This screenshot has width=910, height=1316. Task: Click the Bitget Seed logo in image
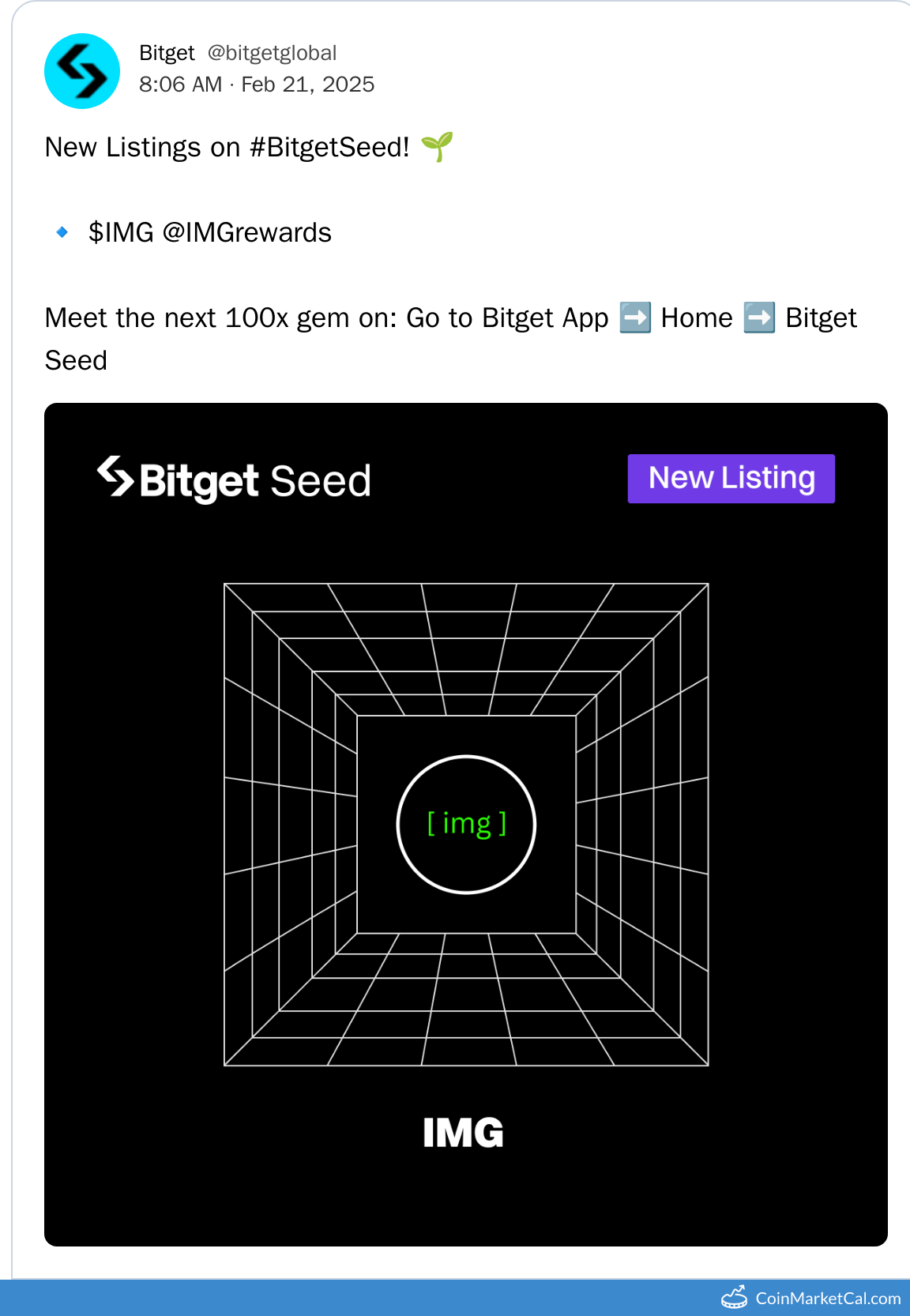point(234,479)
